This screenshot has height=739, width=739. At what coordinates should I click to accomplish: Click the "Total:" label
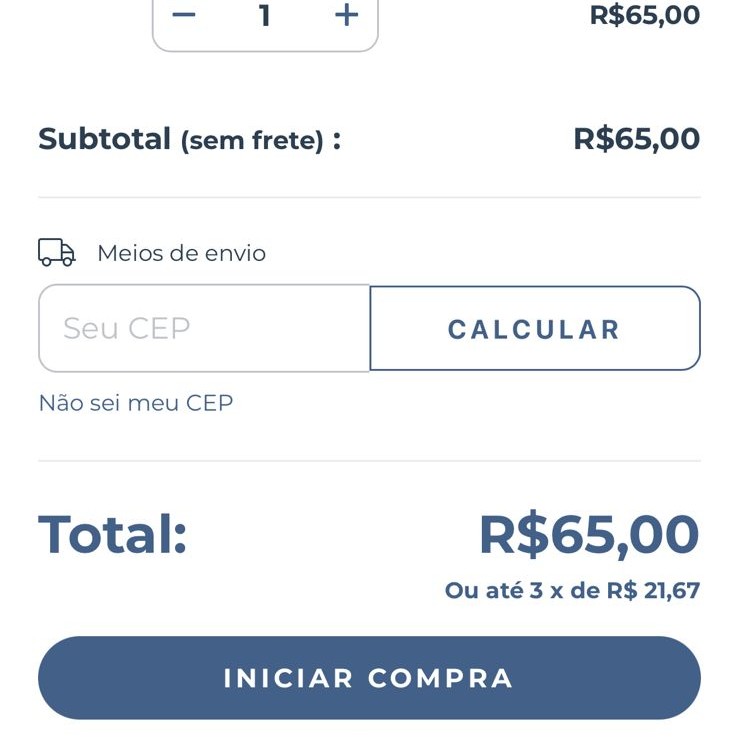point(113,534)
